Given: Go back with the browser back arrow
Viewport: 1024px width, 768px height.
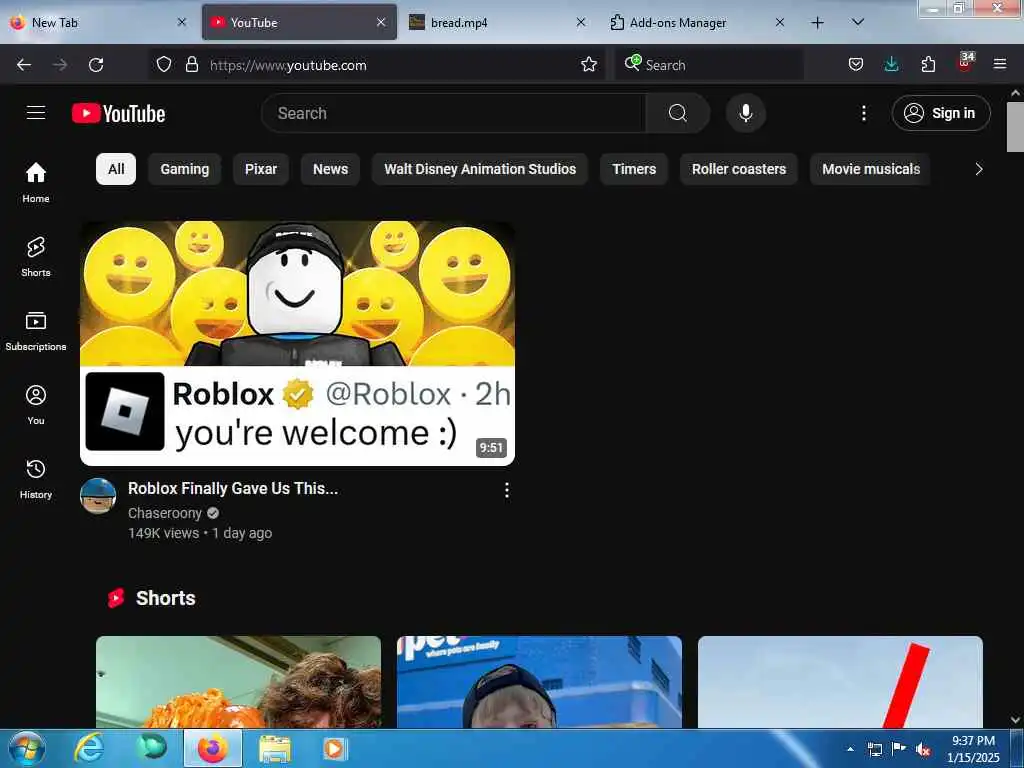Looking at the screenshot, I should [24, 65].
